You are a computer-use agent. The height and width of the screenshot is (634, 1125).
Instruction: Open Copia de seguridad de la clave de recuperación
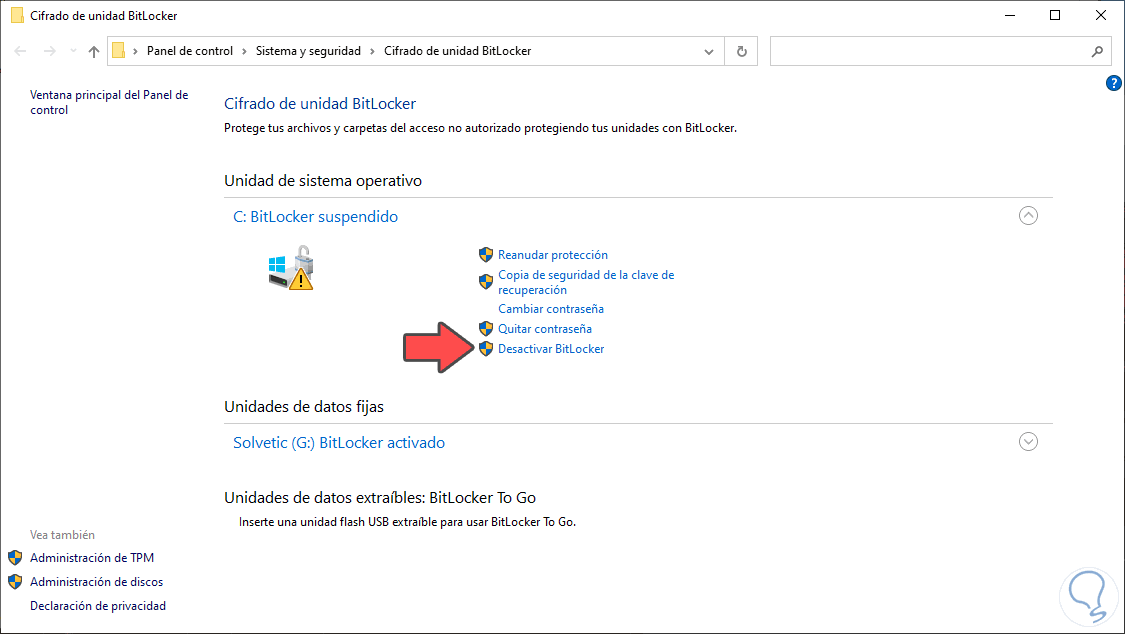tap(586, 282)
